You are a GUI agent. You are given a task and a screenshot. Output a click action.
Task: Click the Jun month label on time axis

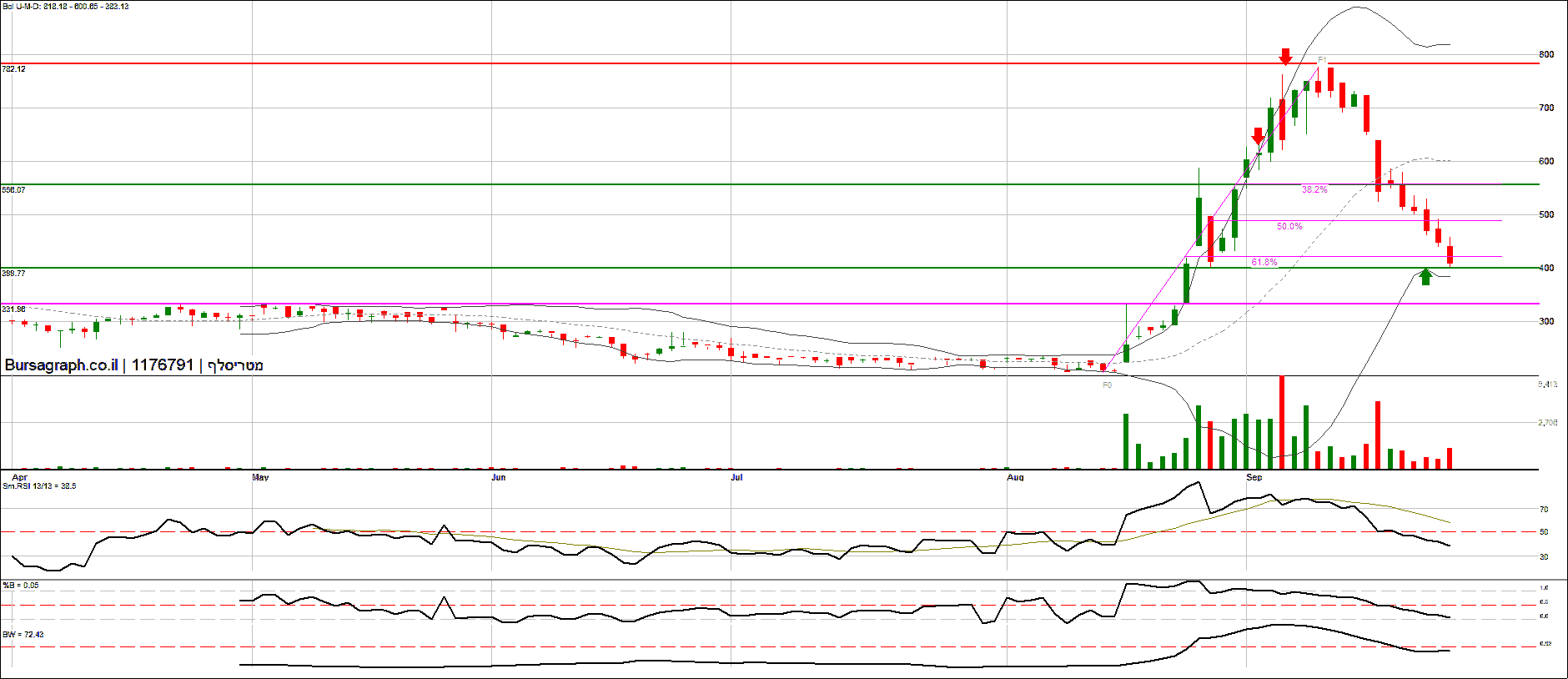point(499,478)
